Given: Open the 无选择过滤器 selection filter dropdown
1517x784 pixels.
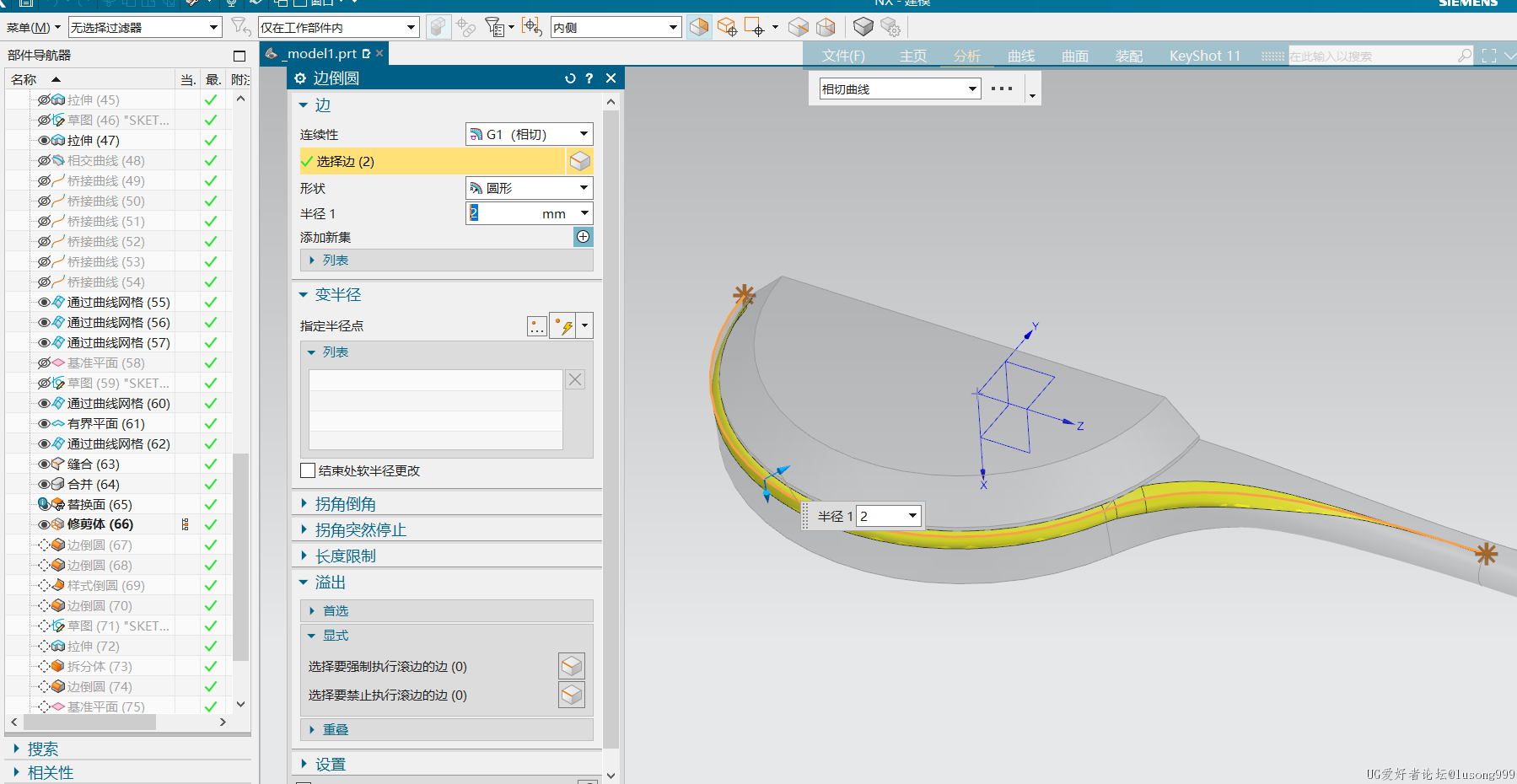Looking at the screenshot, I should click(145, 28).
